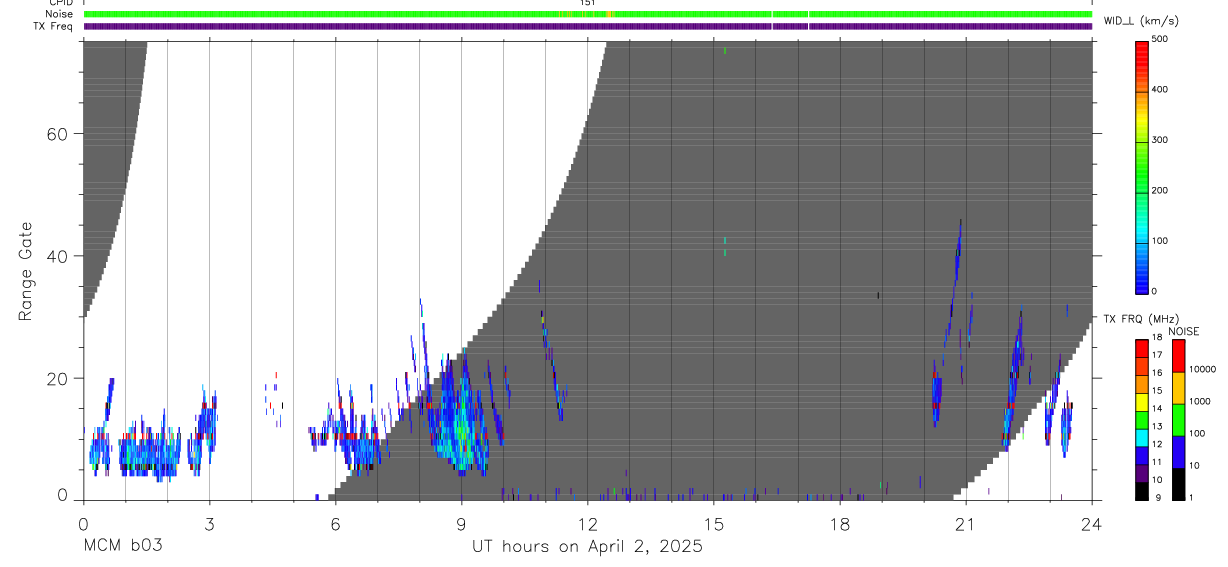Viewport: 1228px width, 567px height.
Task: Click y-axis tick label '40'
Action: 58,256
